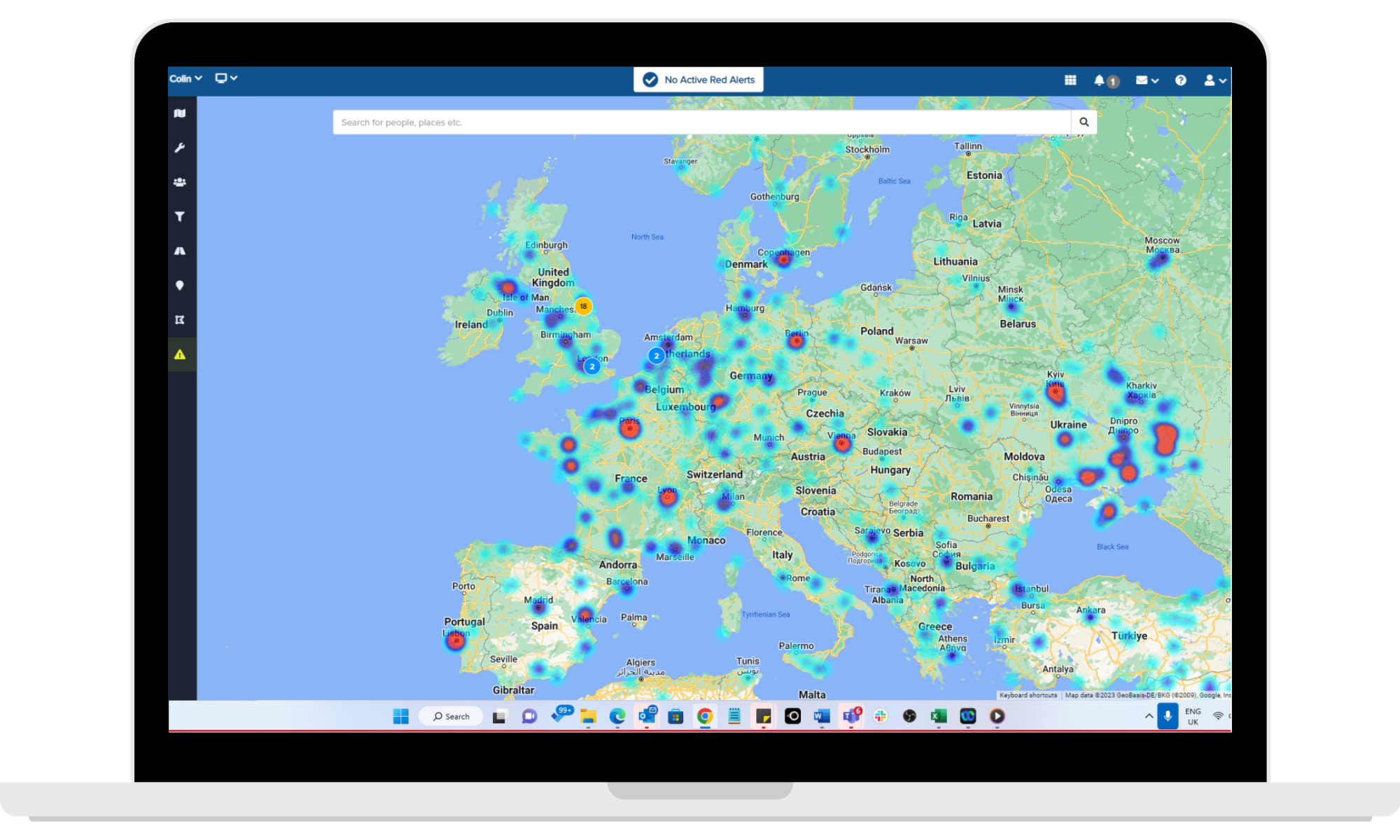Click the Copenhagen red hotspot
The width and height of the screenshot is (1400, 840).
[x=784, y=260]
